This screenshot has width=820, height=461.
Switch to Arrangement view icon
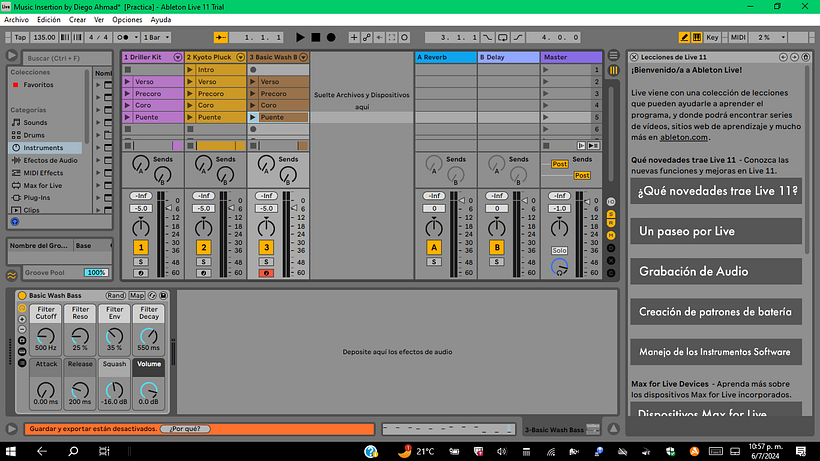pos(613,55)
